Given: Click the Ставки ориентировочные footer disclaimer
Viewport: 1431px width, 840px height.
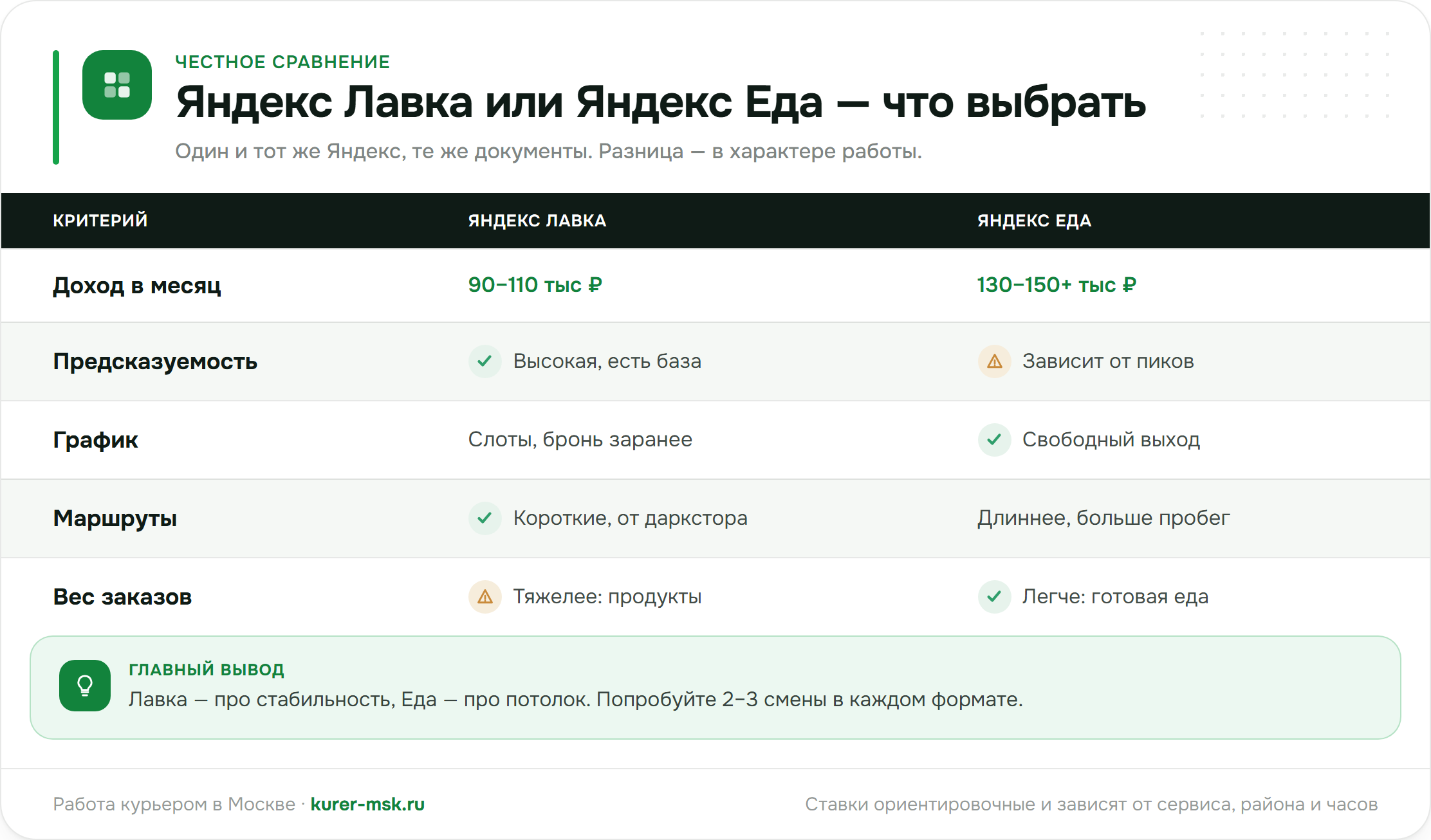Looking at the screenshot, I should click(1091, 804).
